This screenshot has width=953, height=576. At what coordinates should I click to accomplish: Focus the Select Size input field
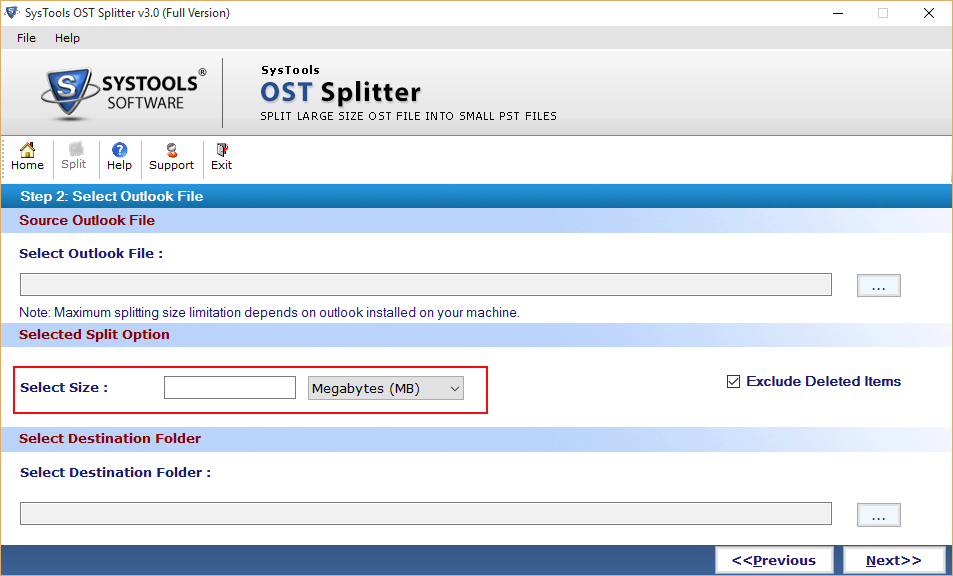coord(230,388)
